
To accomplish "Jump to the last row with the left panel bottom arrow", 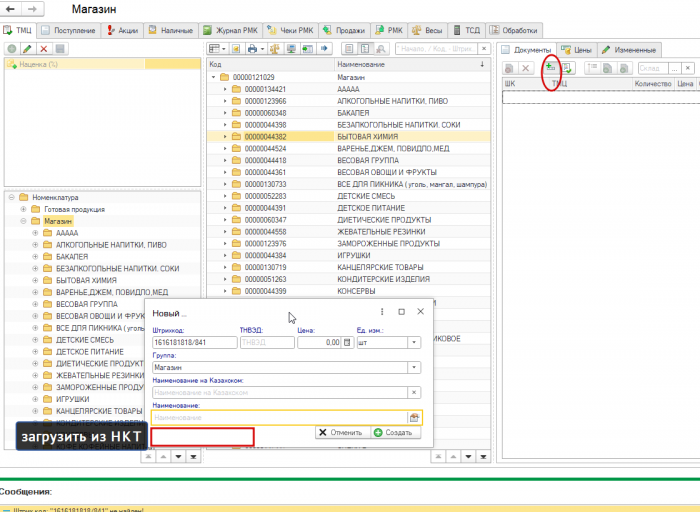I will tap(193, 457).
